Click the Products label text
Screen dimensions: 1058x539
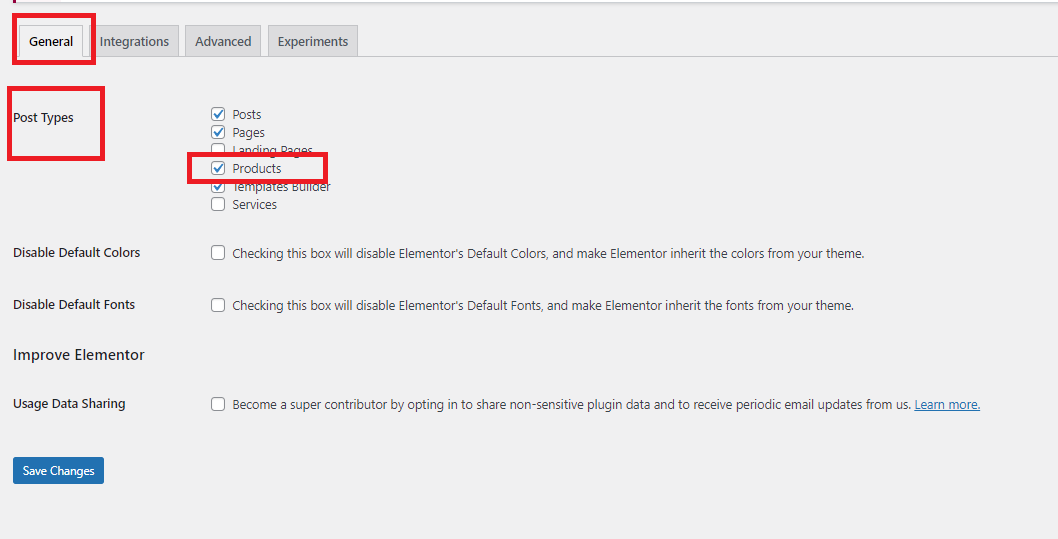point(256,169)
